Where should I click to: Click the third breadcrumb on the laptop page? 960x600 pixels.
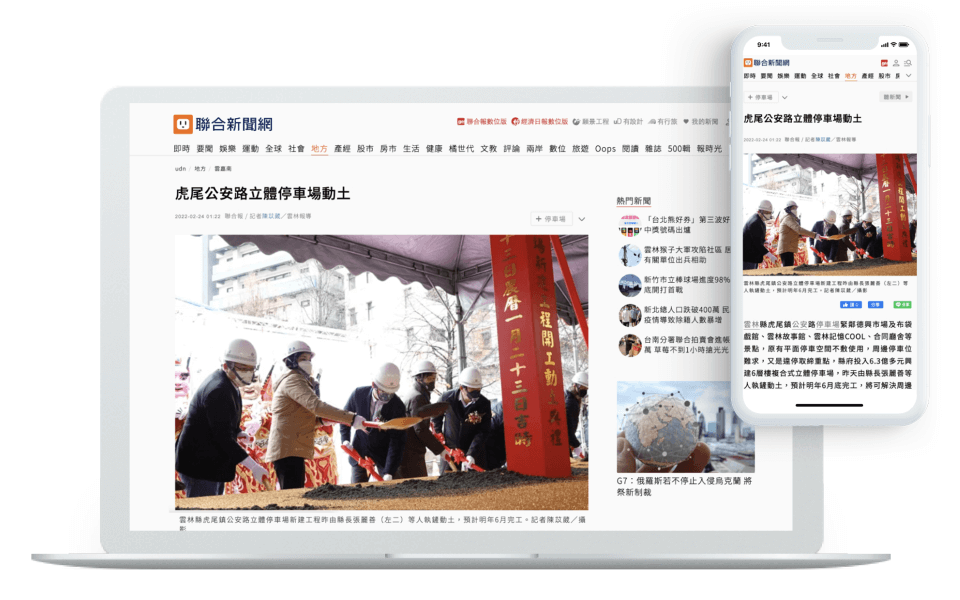click(x=223, y=169)
